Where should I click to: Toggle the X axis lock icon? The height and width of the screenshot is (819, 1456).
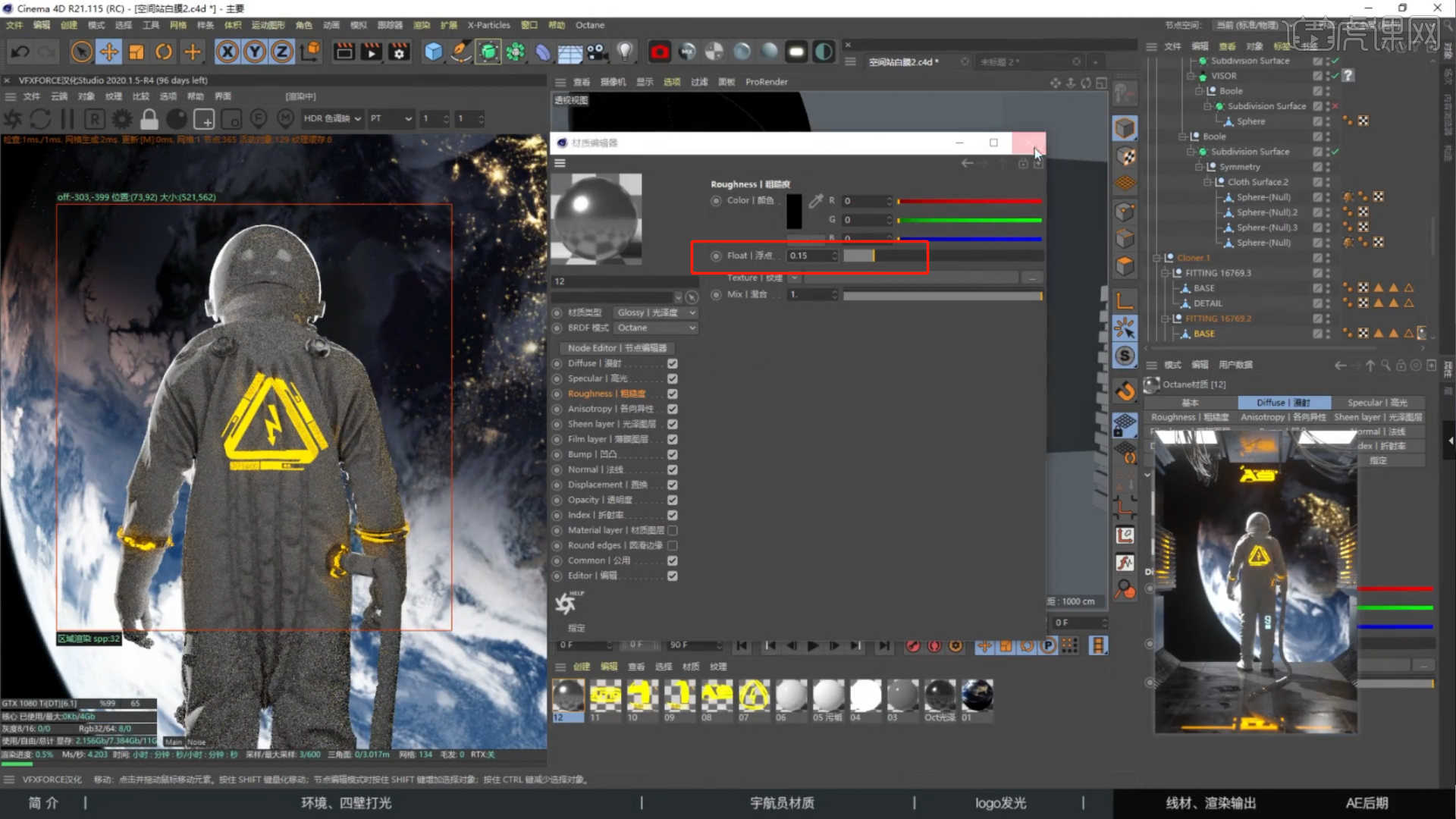[x=227, y=52]
